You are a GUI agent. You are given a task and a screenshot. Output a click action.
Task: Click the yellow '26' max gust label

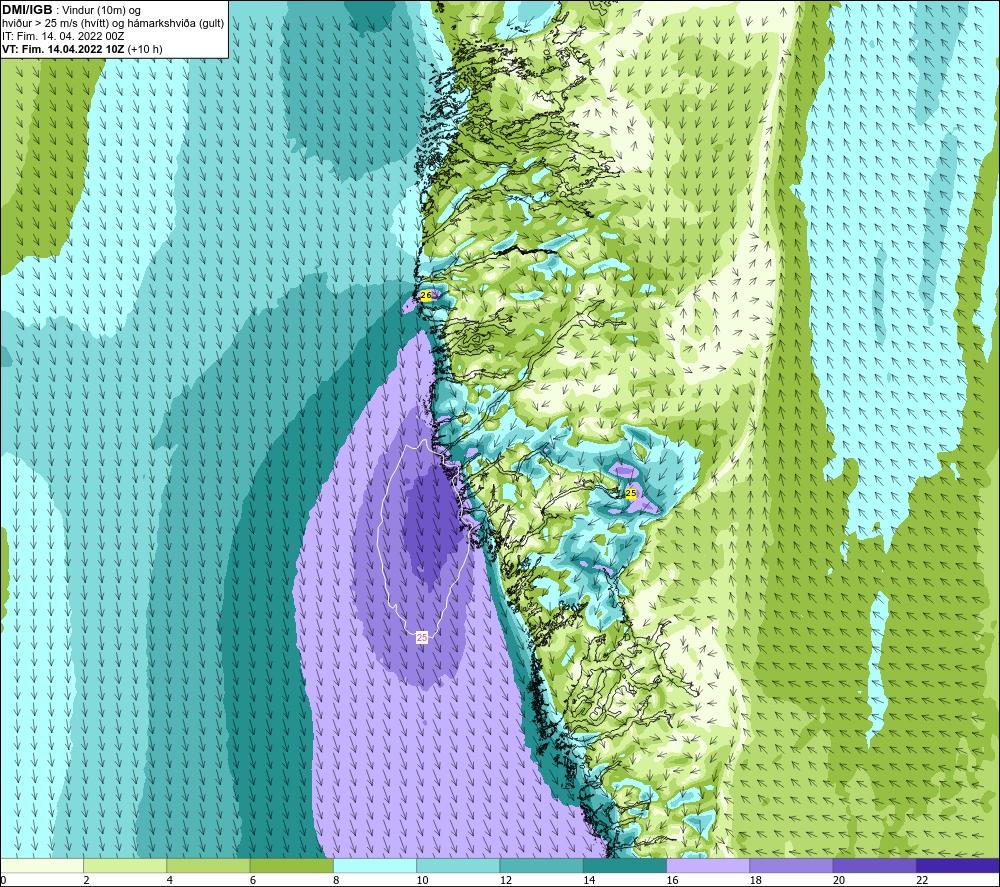click(x=426, y=295)
